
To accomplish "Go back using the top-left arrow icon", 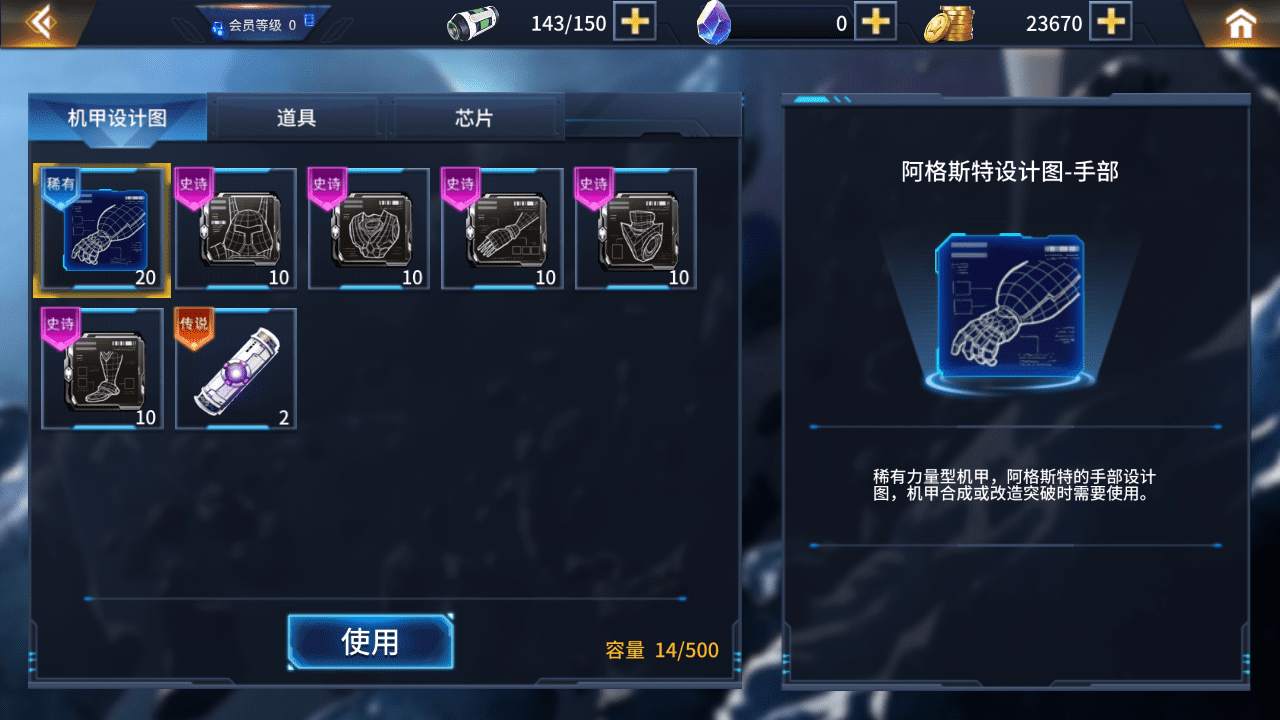I will 38,23.
